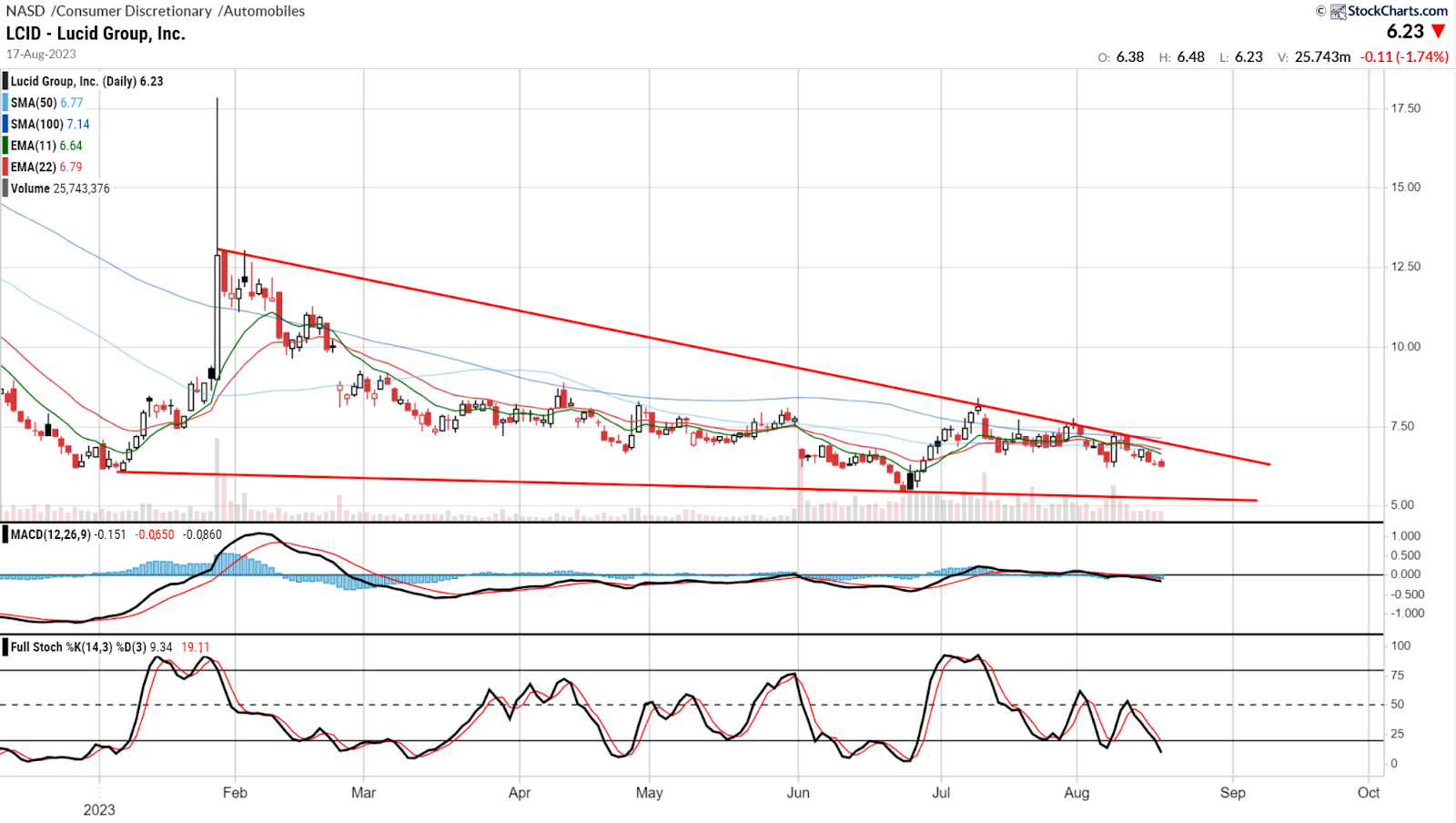Select the SMA(100) 7.14 legend entry
The width and height of the screenshot is (1456, 823).
50,124
